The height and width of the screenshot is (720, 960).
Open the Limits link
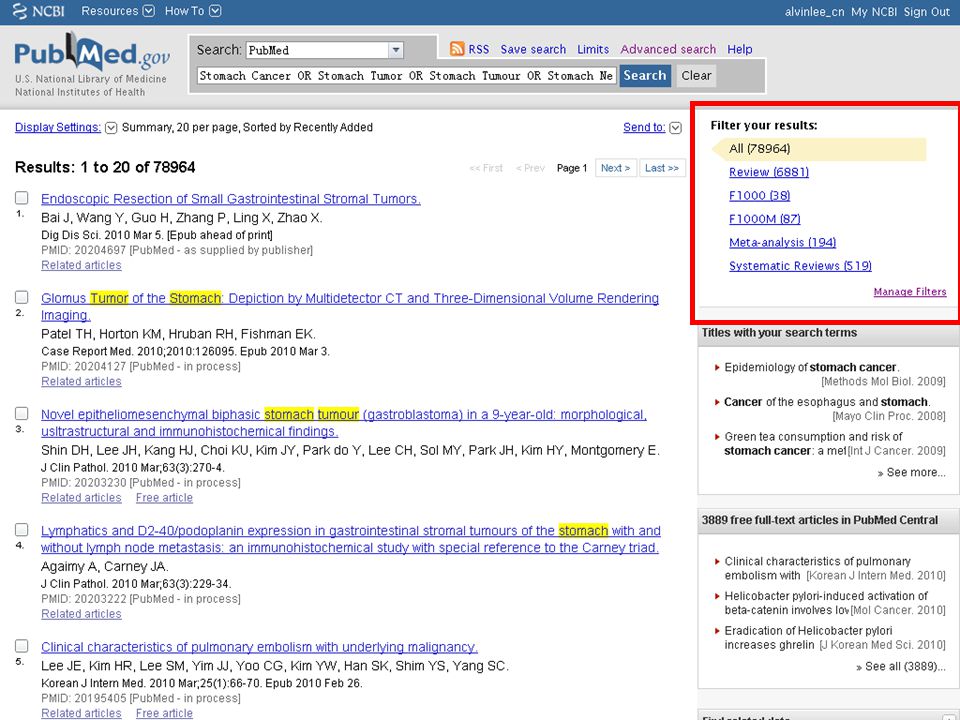[593, 50]
